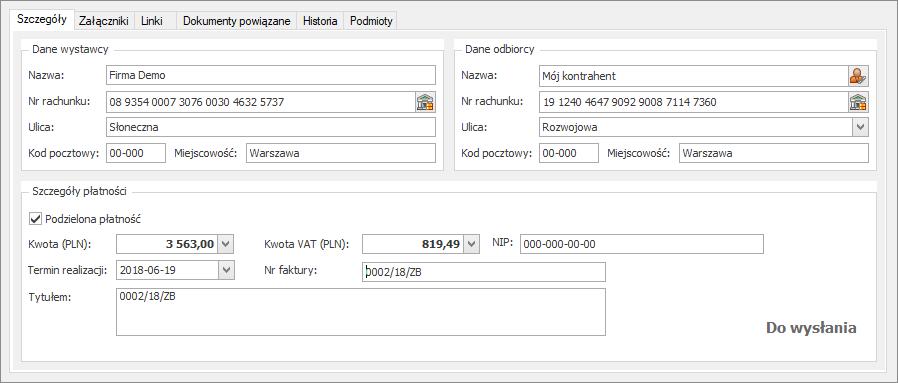
Task: Go to Dokumenty powiązane tab
Action: (x=237, y=21)
